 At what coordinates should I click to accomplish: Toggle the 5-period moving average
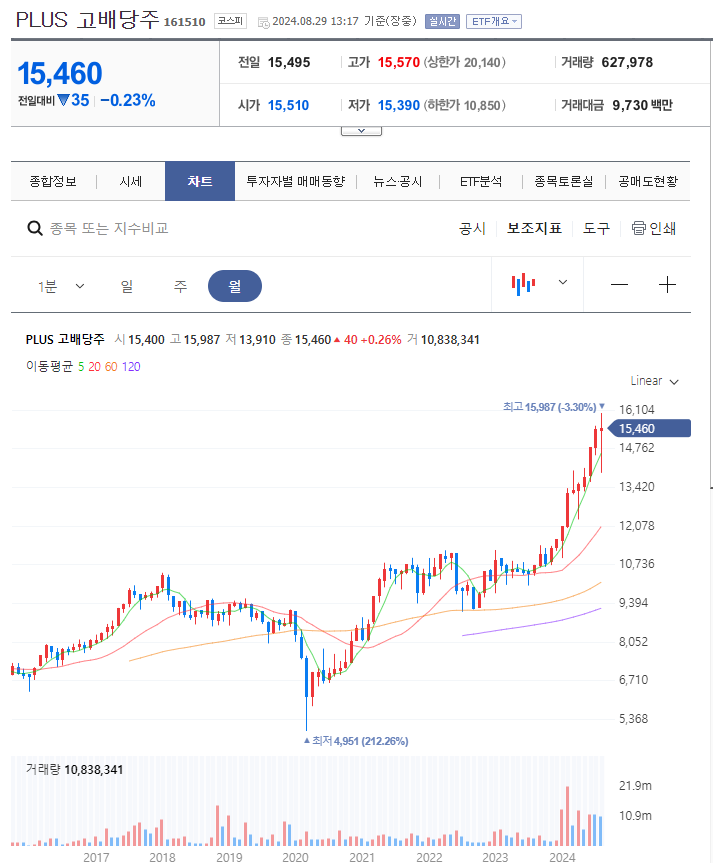(80, 367)
